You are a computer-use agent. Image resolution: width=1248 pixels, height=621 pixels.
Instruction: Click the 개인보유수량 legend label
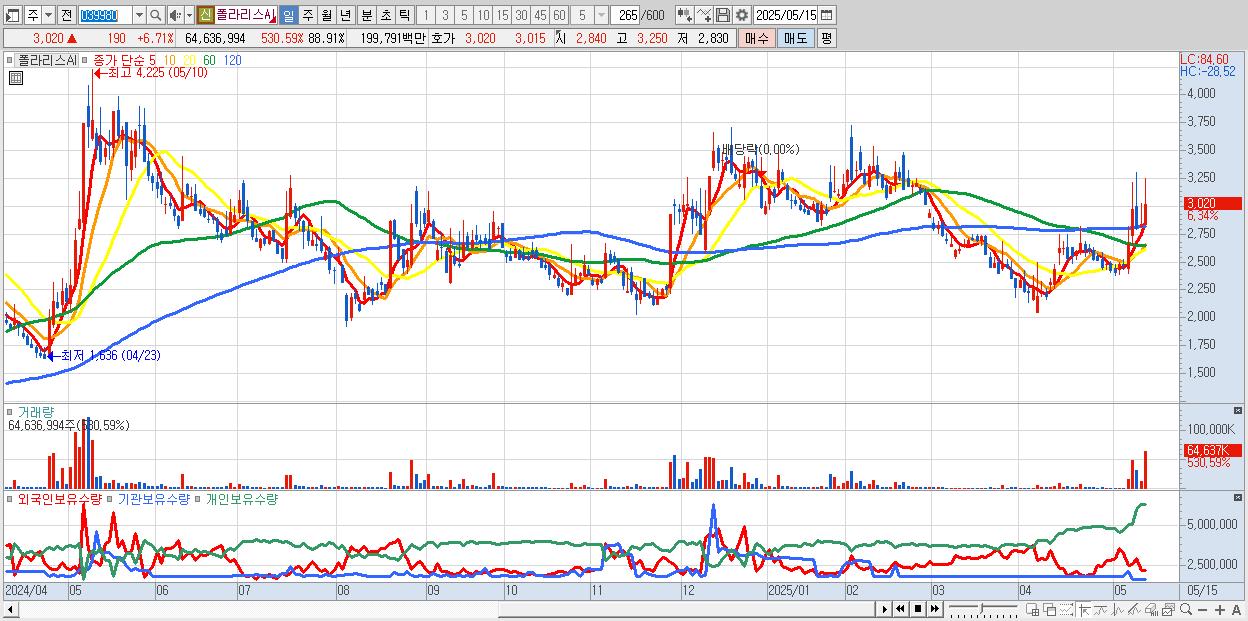[x=241, y=498]
